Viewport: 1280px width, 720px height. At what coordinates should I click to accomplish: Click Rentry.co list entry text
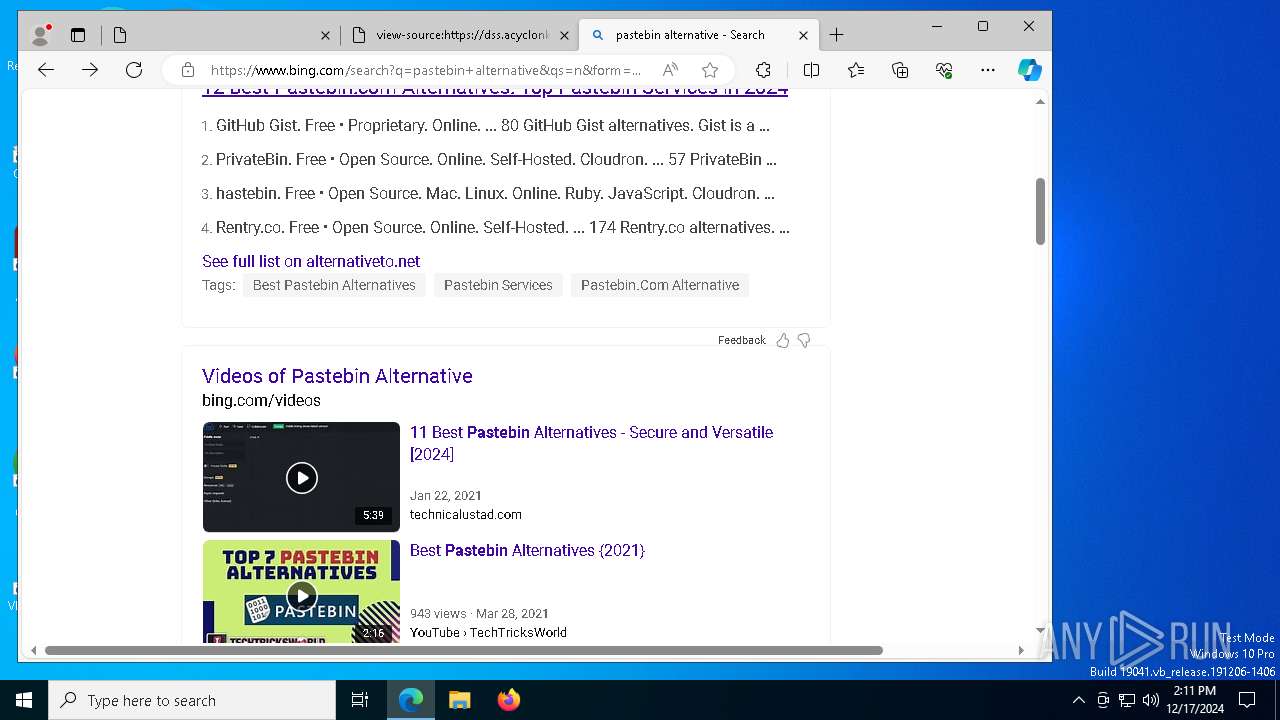point(503,228)
